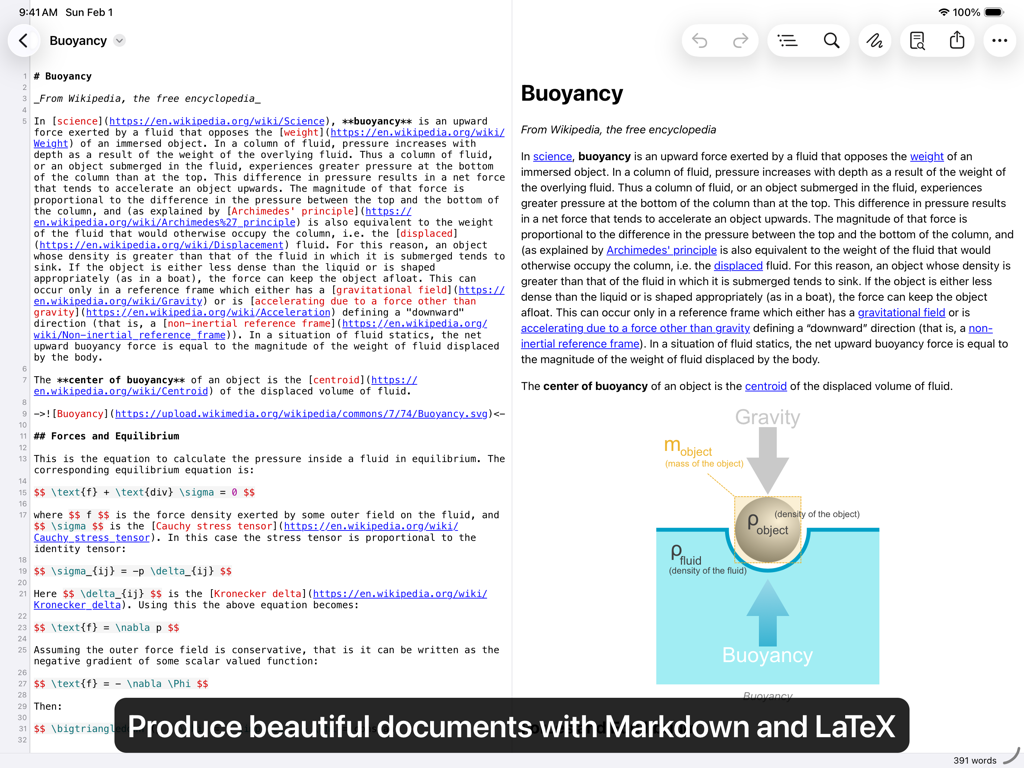Click the '_From Wikipedia, the free encyclopedia_' line
The width and height of the screenshot is (1024, 768).
point(147,99)
